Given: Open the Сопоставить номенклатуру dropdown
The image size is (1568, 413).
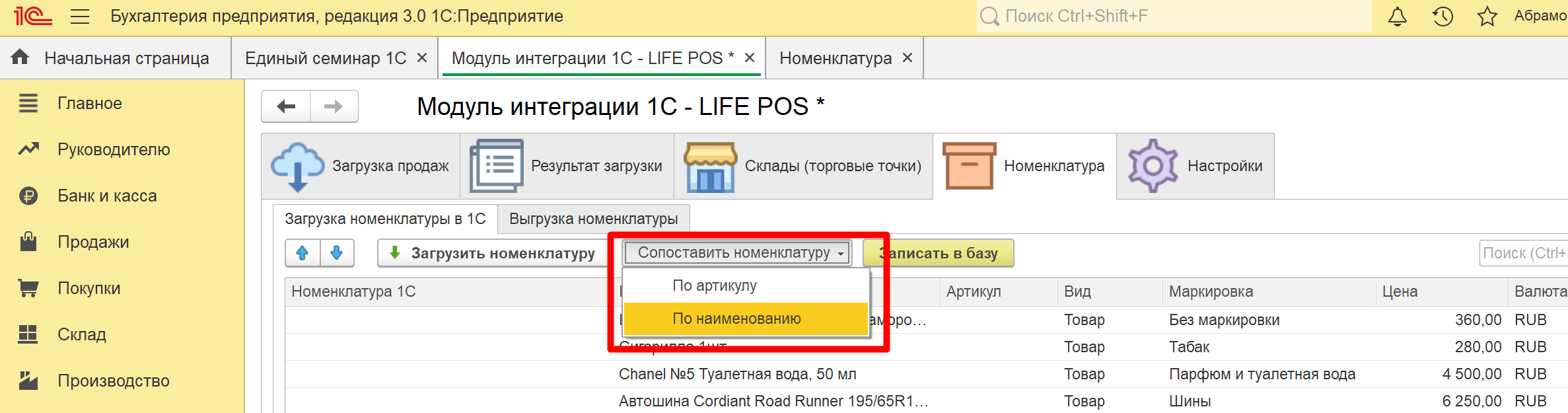Looking at the screenshot, I should point(737,253).
